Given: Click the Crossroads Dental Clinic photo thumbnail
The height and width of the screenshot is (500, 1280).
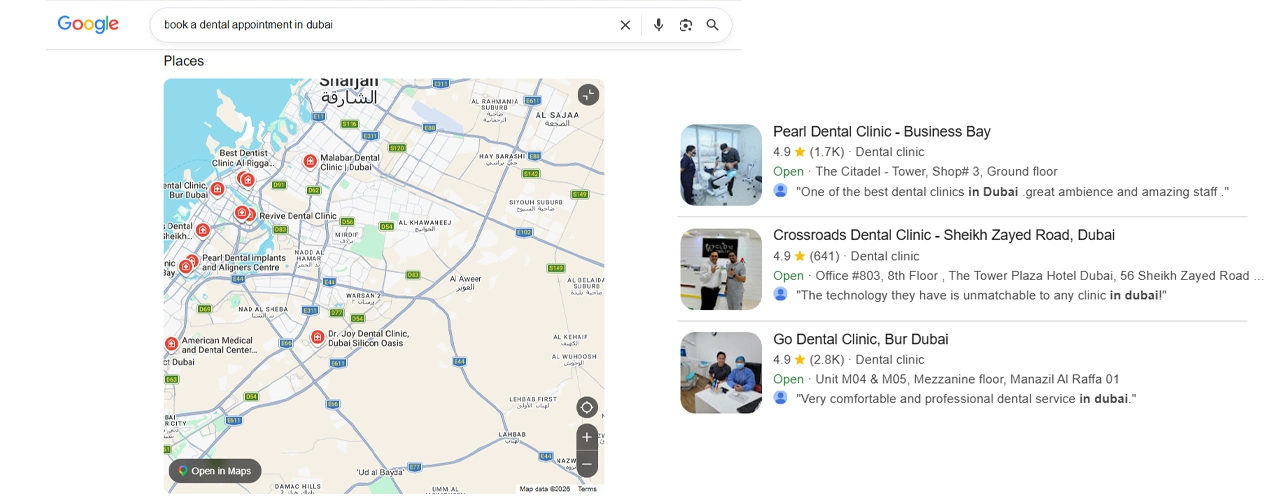Looking at the screenshot, I should 721,269.
